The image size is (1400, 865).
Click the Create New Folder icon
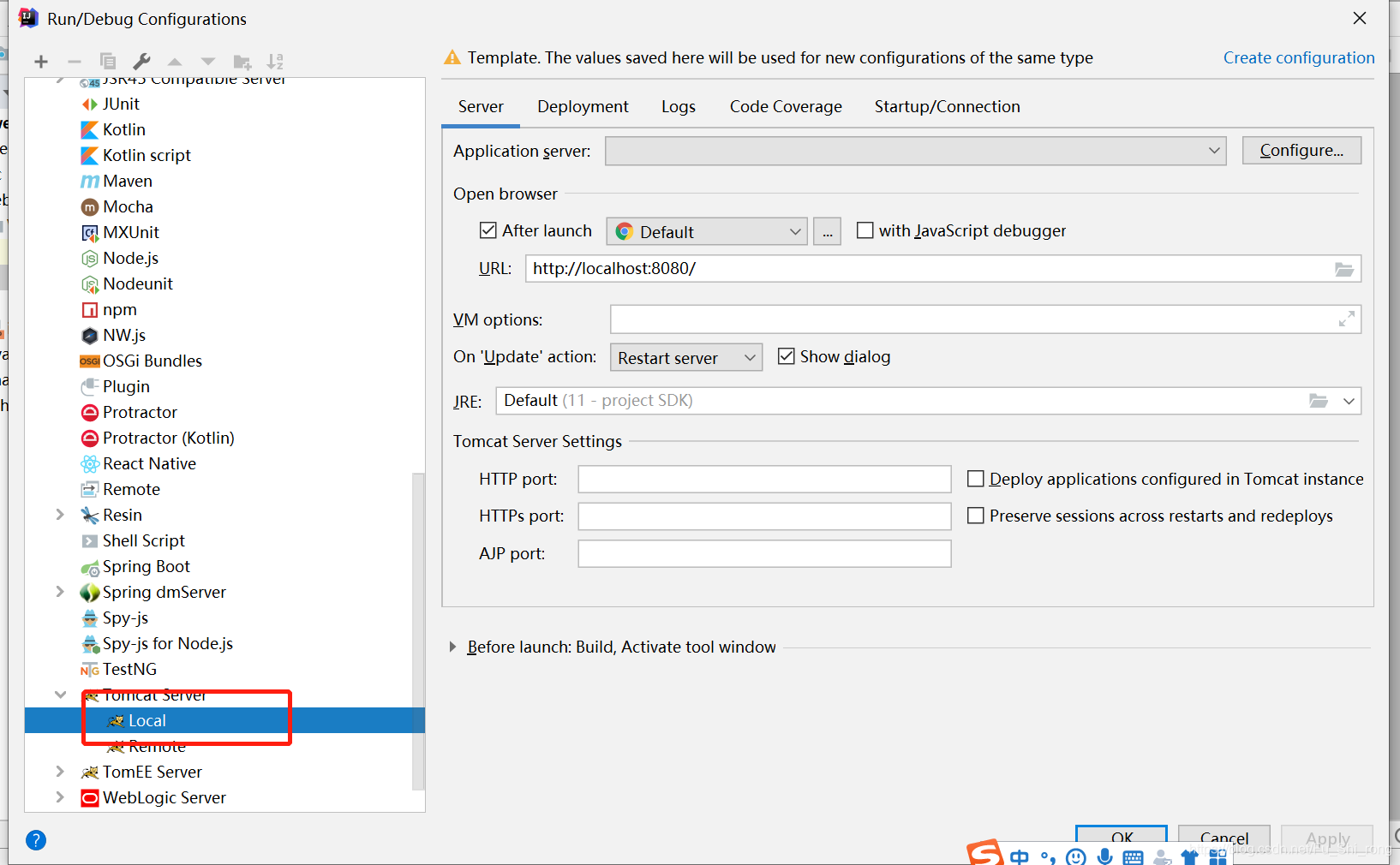tap(242, 62)
